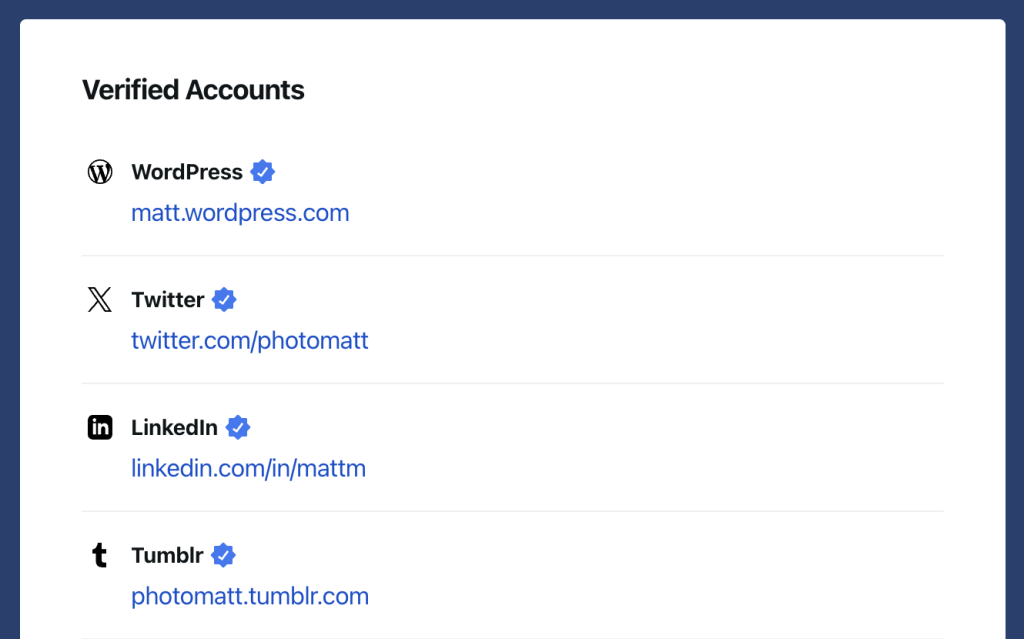Click the Tumblr account name label
Viewport: 1024px width, 639px height.
pyautogui.click(x=167, y=556)
